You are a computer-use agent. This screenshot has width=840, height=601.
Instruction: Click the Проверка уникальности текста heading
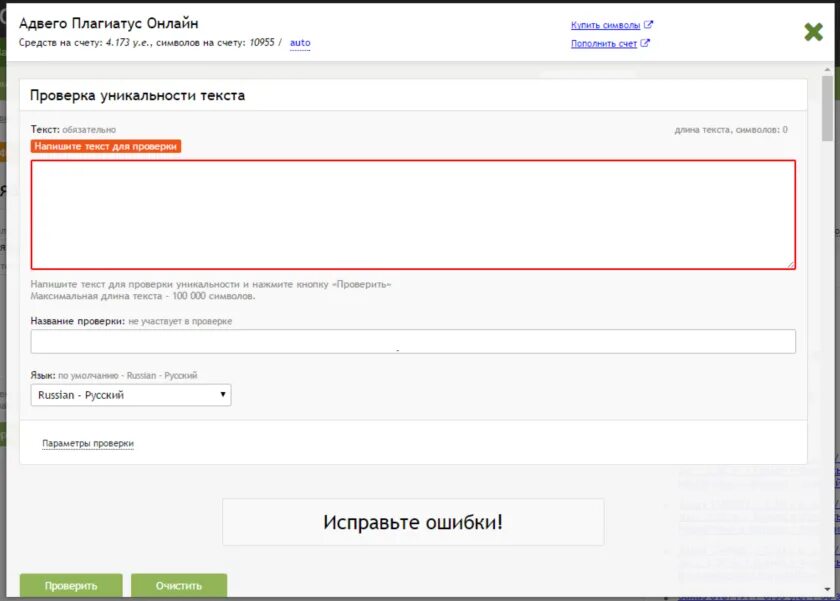137,95
